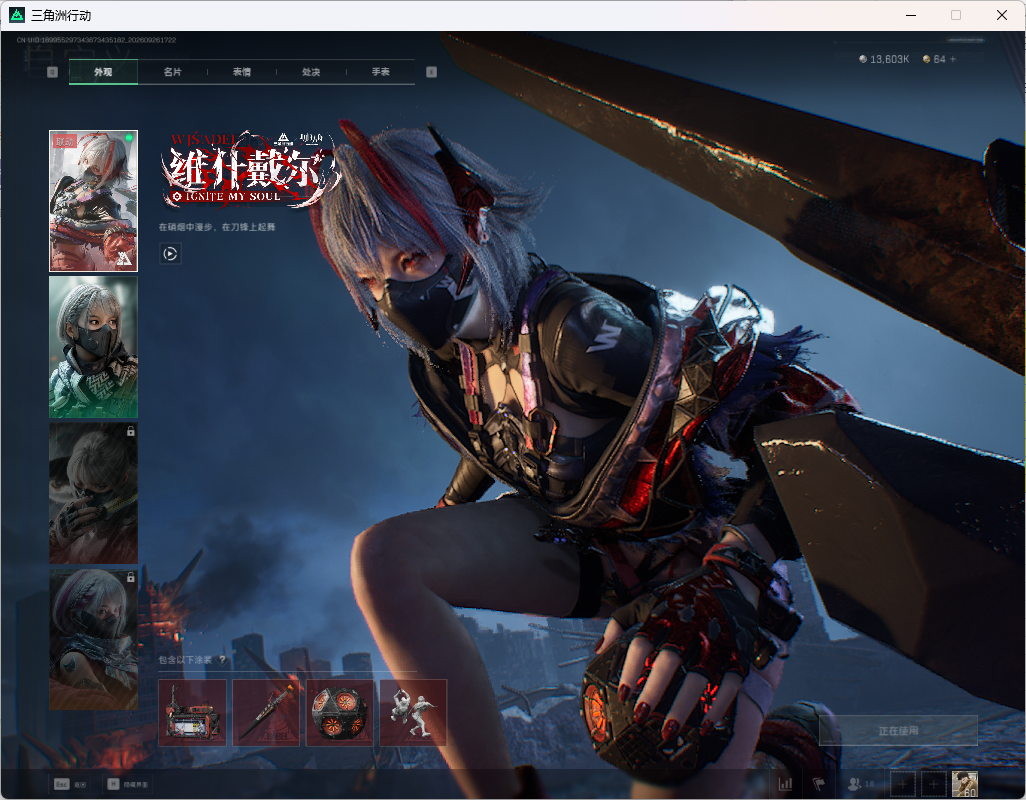The height and width of the screenshot is (800, 1026).
Task: Click the silver currency coin icon
Action: pyautogui.click(x=863, y=59)
